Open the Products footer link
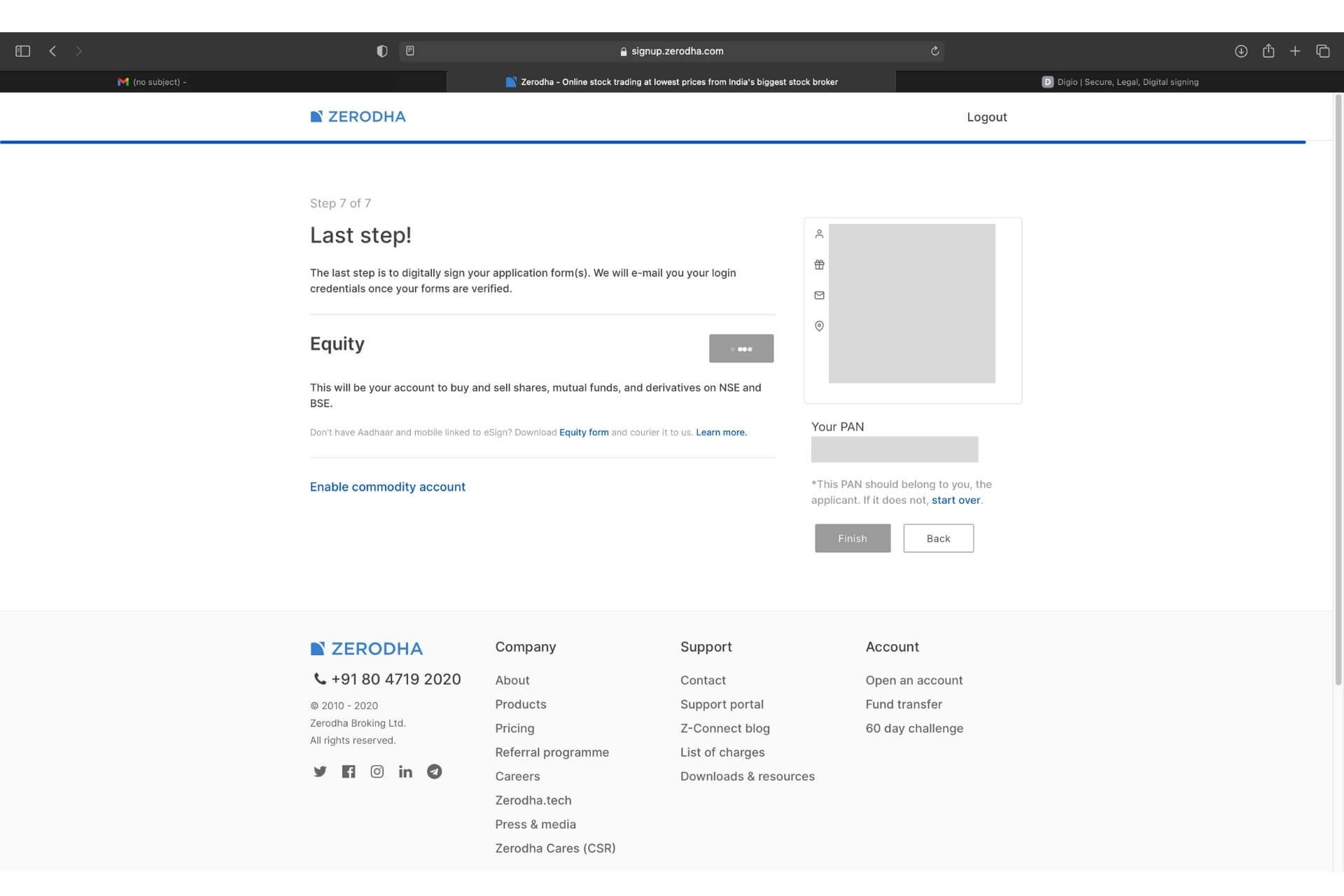1344x896 pixels. tap(520, 704)
